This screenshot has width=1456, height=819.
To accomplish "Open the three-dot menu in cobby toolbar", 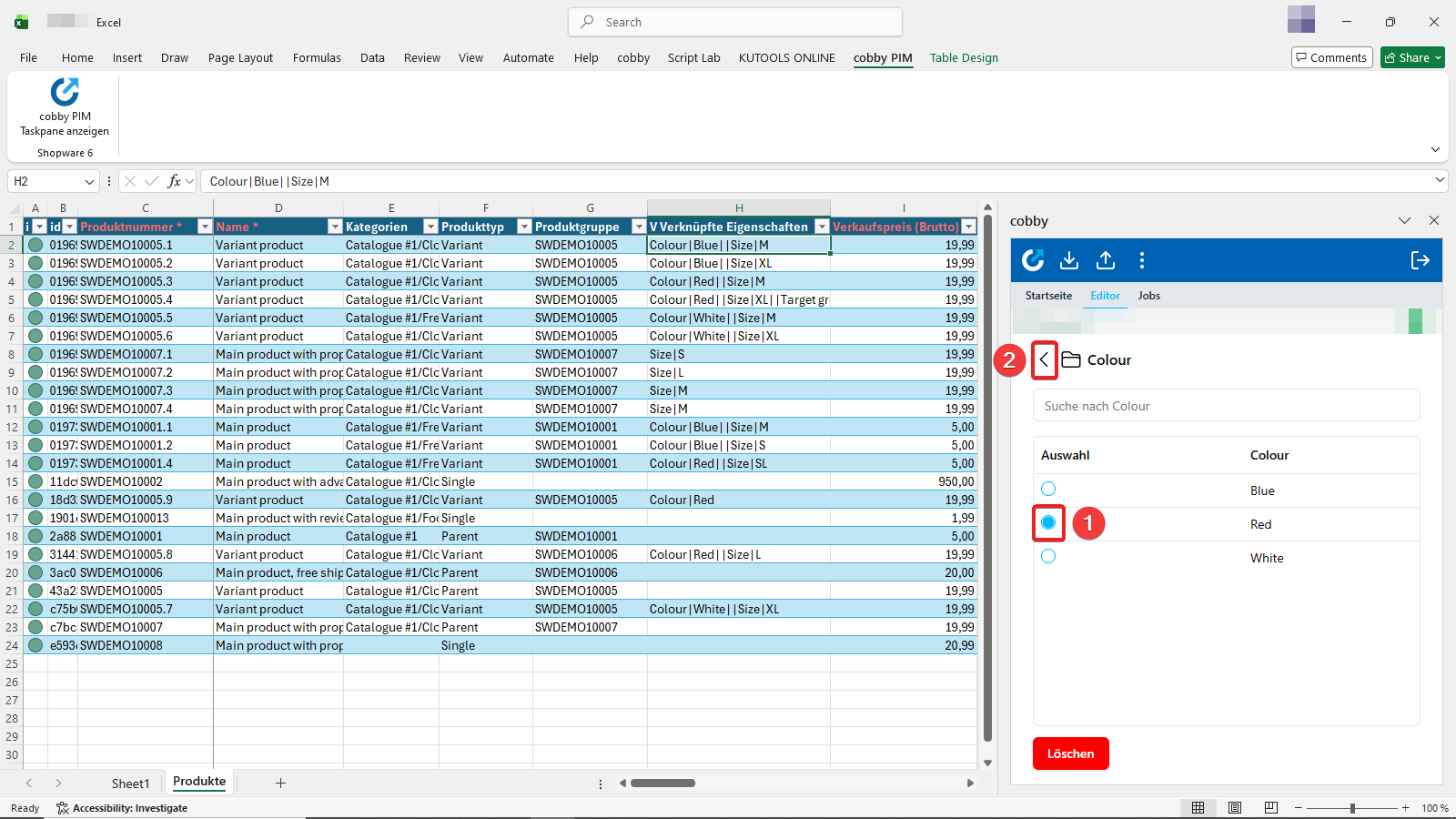I will pyautogui.click(x=1142, y=261).
